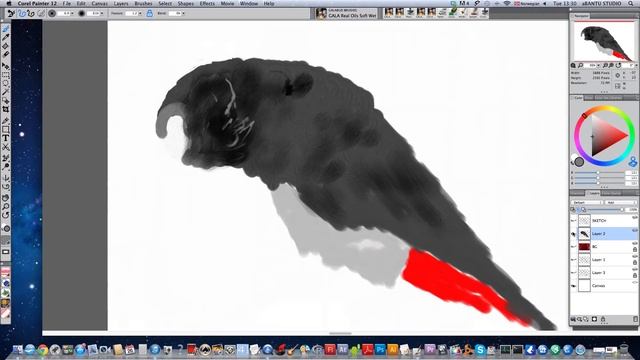The width and height of the screenshot is (640, 360).
Task: Open Blend value dropdown
Action: (x=183, y=13)
